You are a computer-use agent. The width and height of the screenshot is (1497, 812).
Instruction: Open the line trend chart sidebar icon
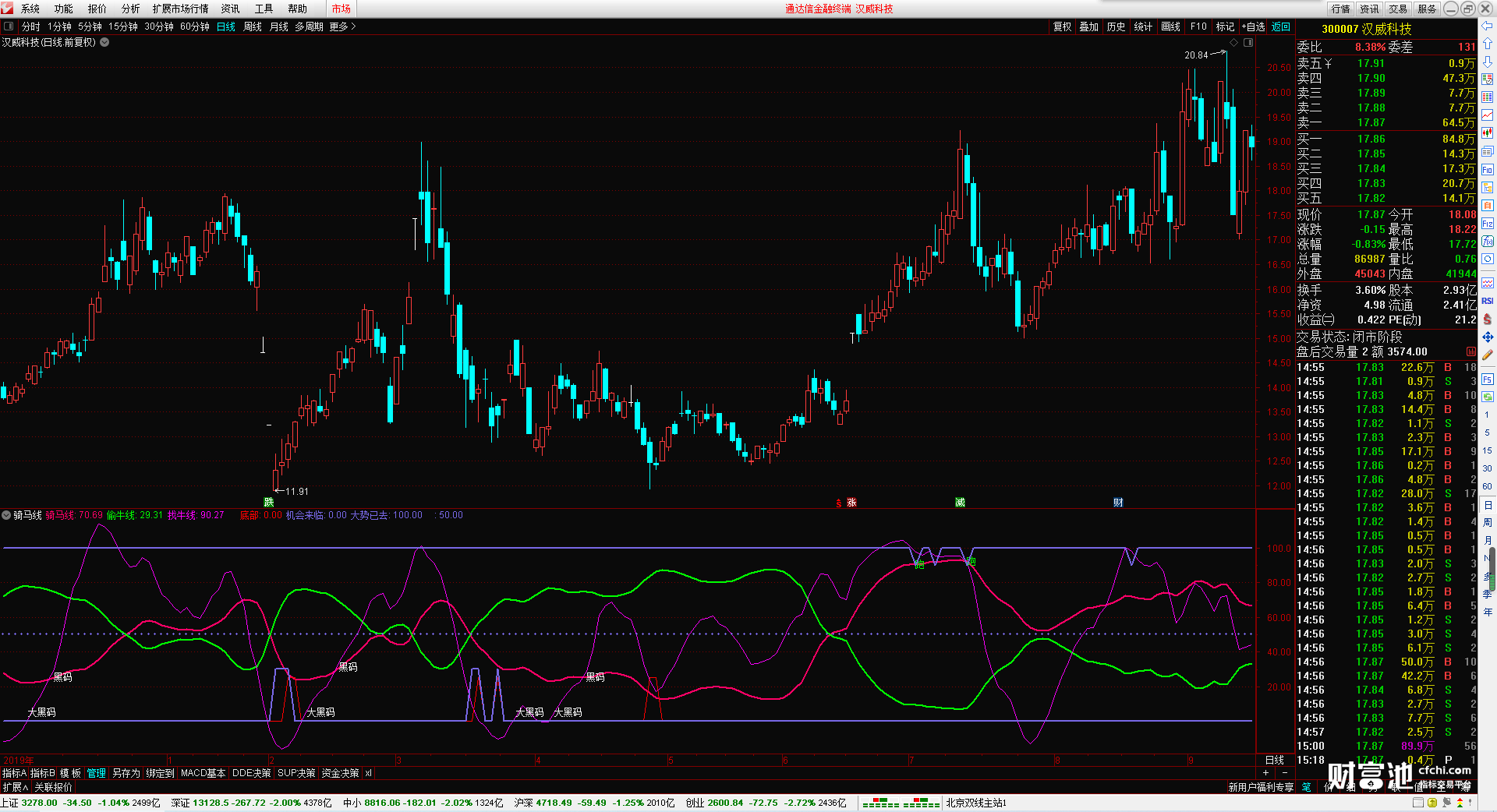pyautogui.click(x=1488, y=115)
